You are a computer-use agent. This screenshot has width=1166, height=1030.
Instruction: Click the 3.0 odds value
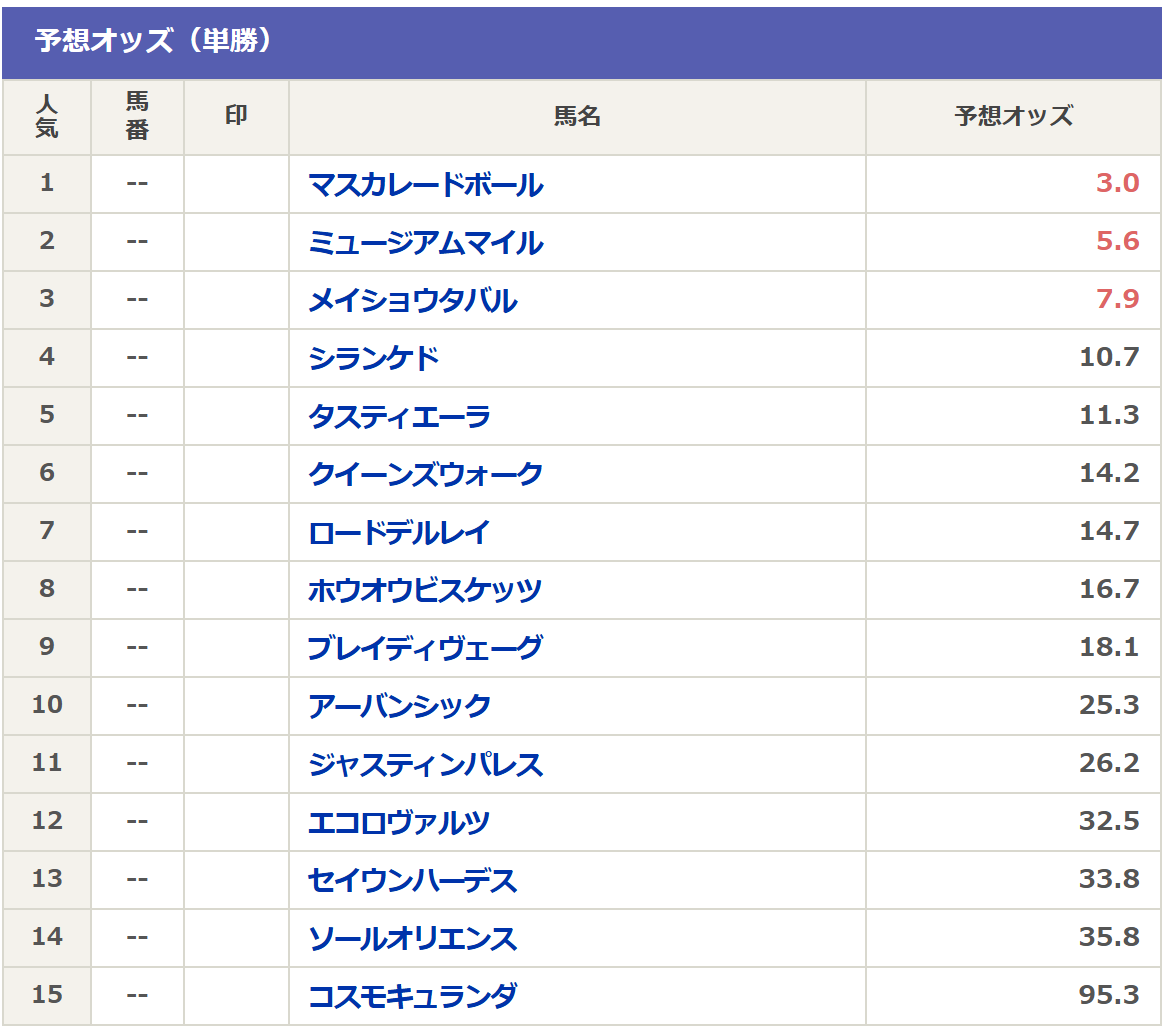click(x=1117, y=184)
